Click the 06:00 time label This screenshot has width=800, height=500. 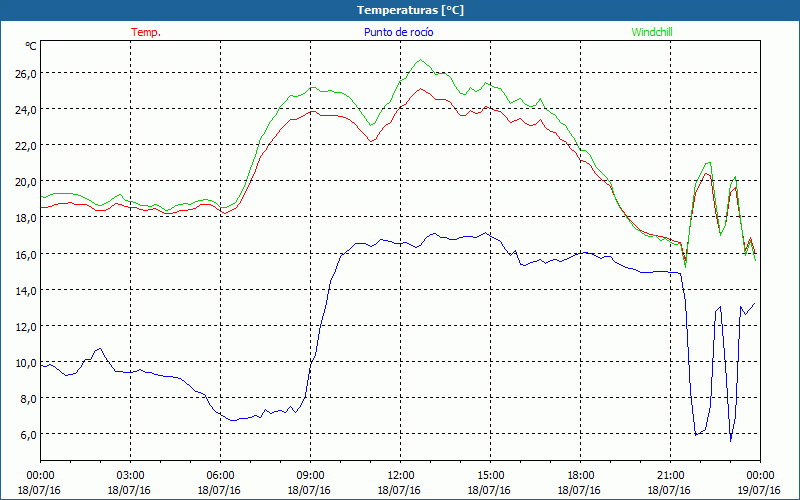point(219,476)
